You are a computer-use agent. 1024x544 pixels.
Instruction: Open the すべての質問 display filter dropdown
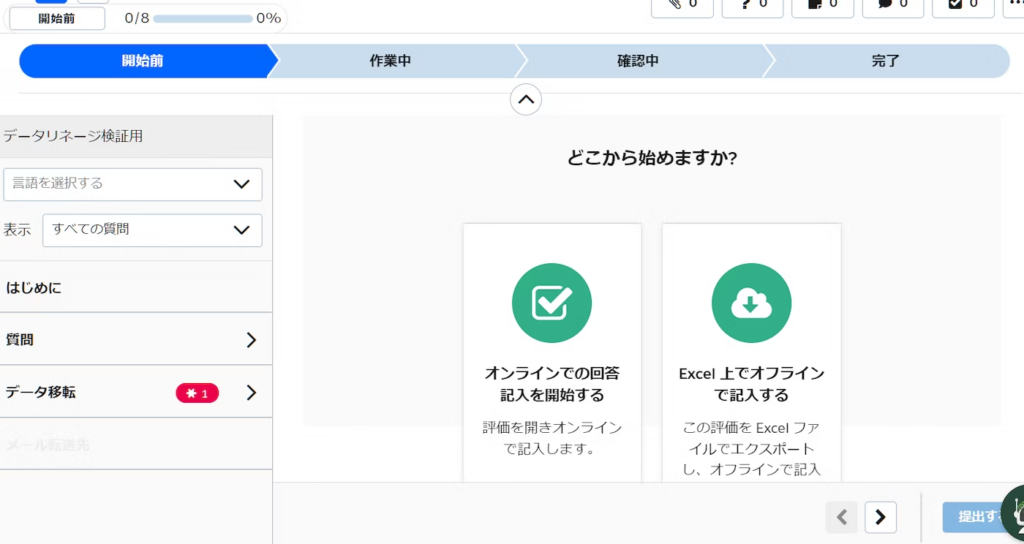pyautogui.click(x=152, y=230)
